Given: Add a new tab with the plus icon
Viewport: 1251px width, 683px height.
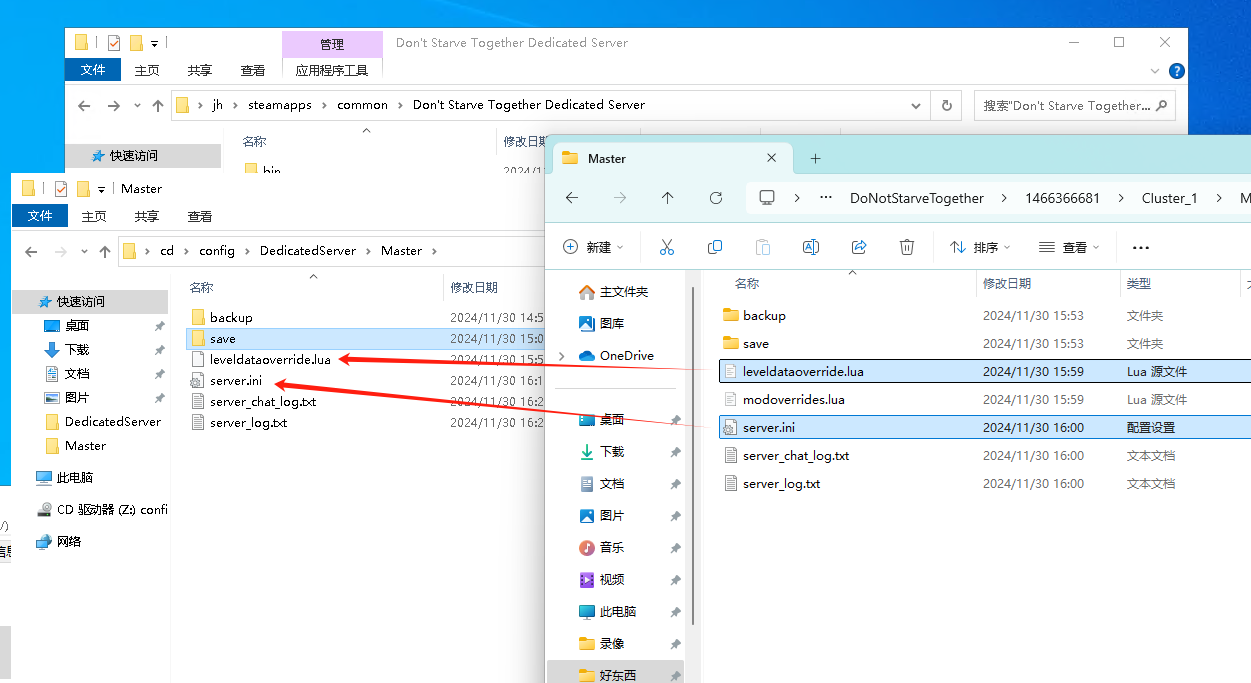Looking at the screenshot, I should click(x=815, y=158).
